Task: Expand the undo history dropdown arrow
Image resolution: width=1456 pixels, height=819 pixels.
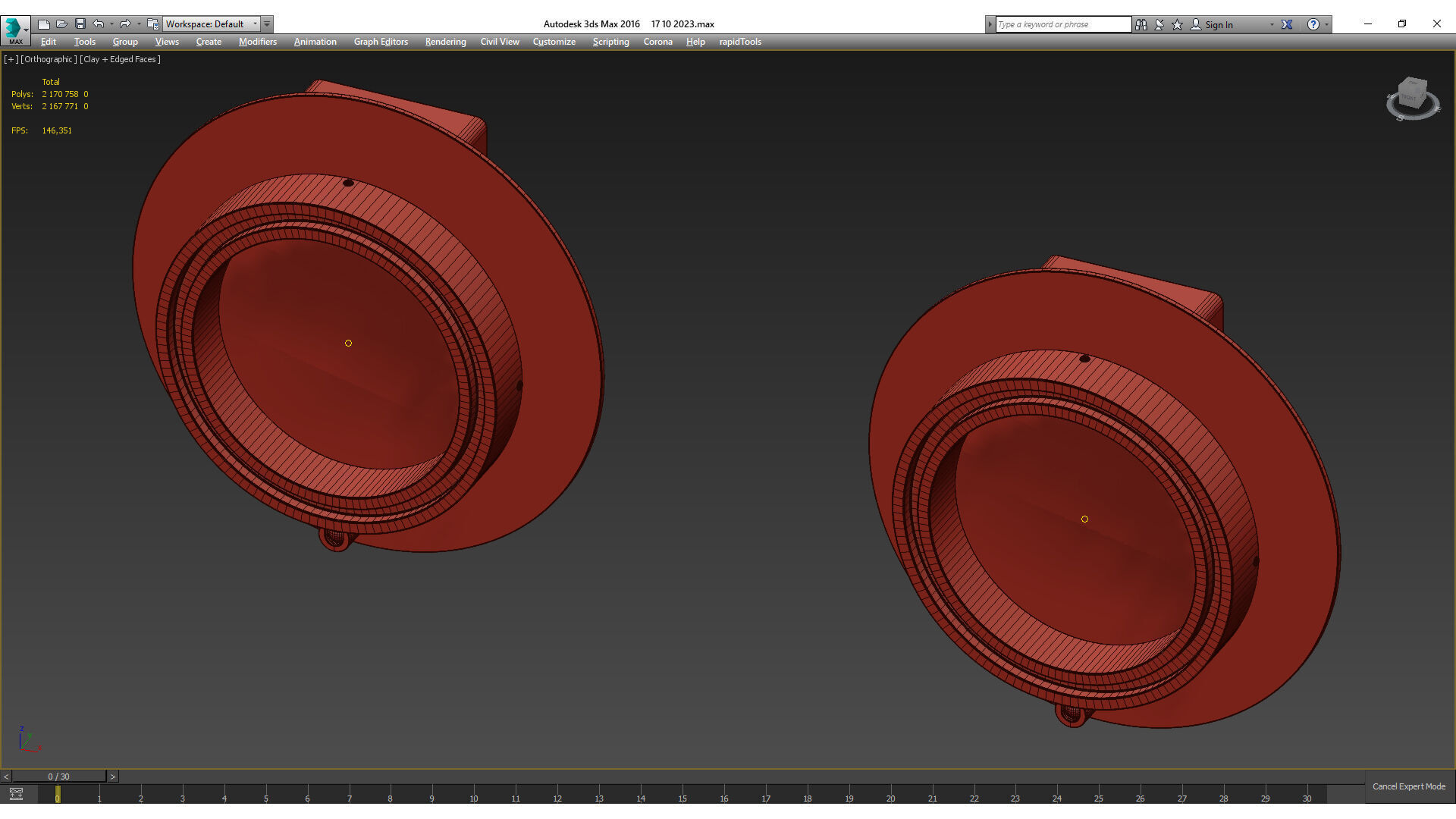Action: [x=111, y=24]
